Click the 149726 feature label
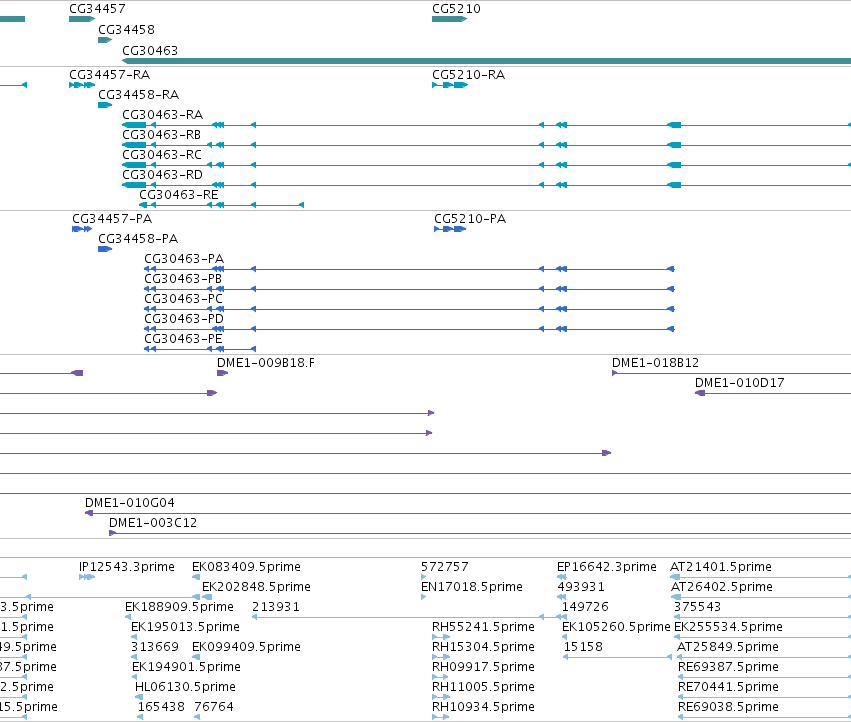The image size is (851, 722). point(585,607)
